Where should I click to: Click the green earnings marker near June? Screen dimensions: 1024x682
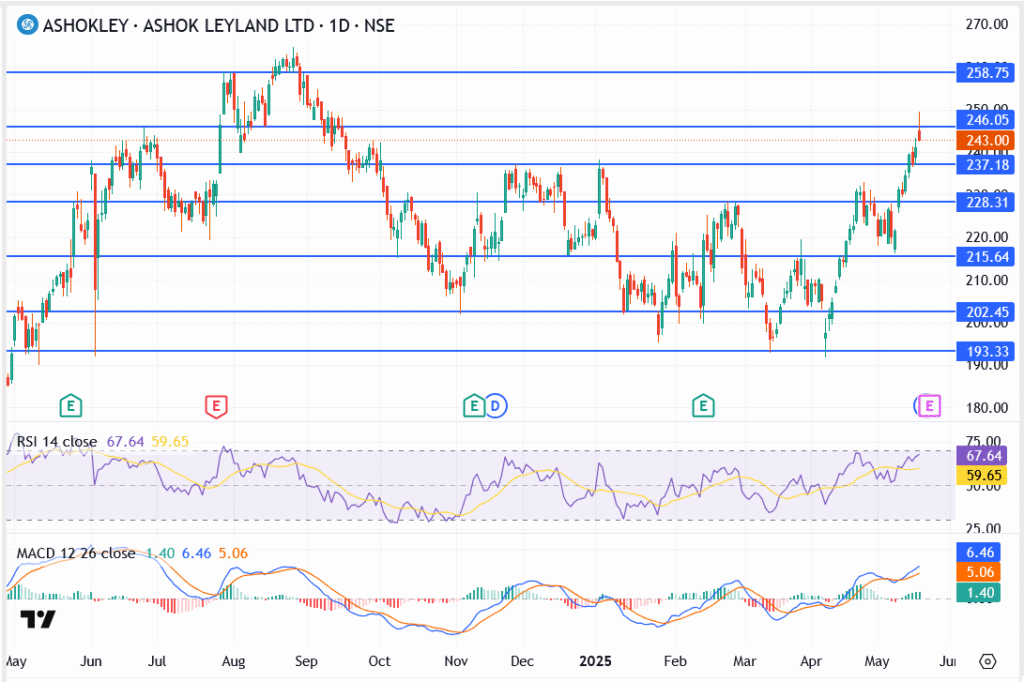70,405
